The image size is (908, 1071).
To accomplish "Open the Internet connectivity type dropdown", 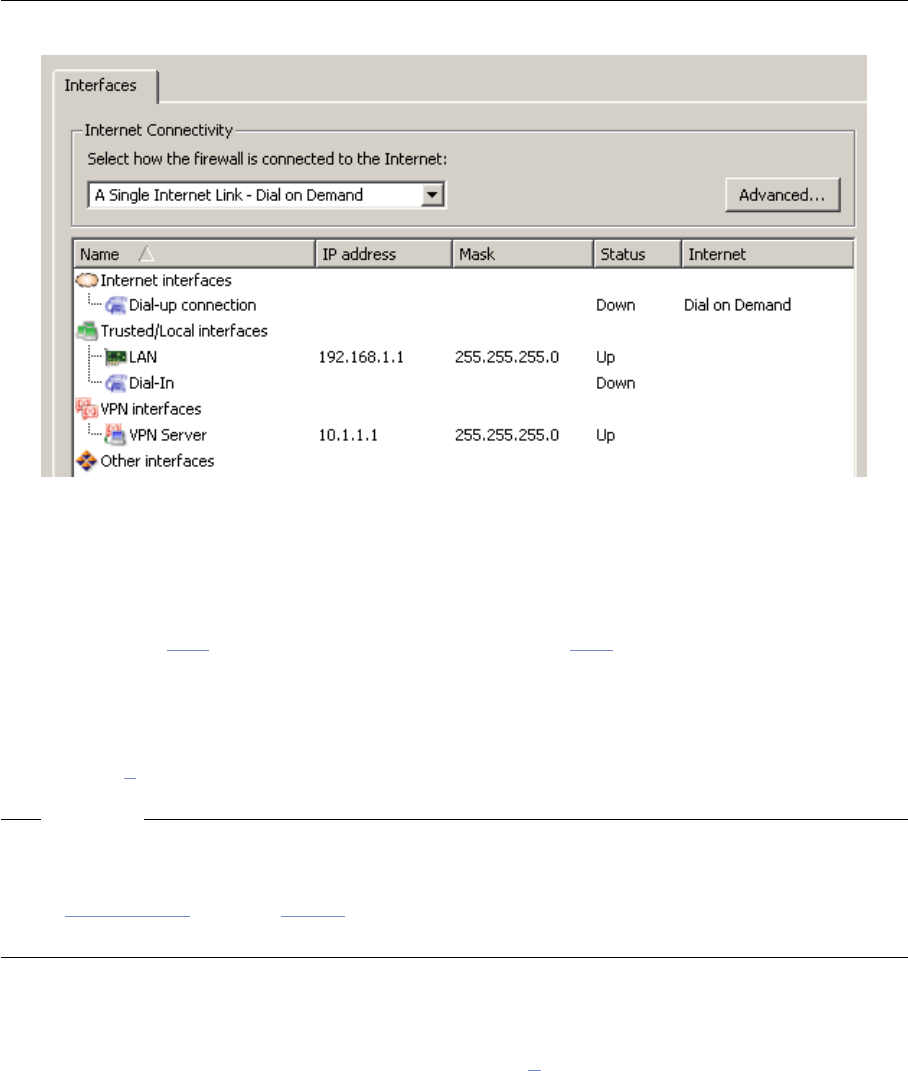I will (x=266, y=195).
